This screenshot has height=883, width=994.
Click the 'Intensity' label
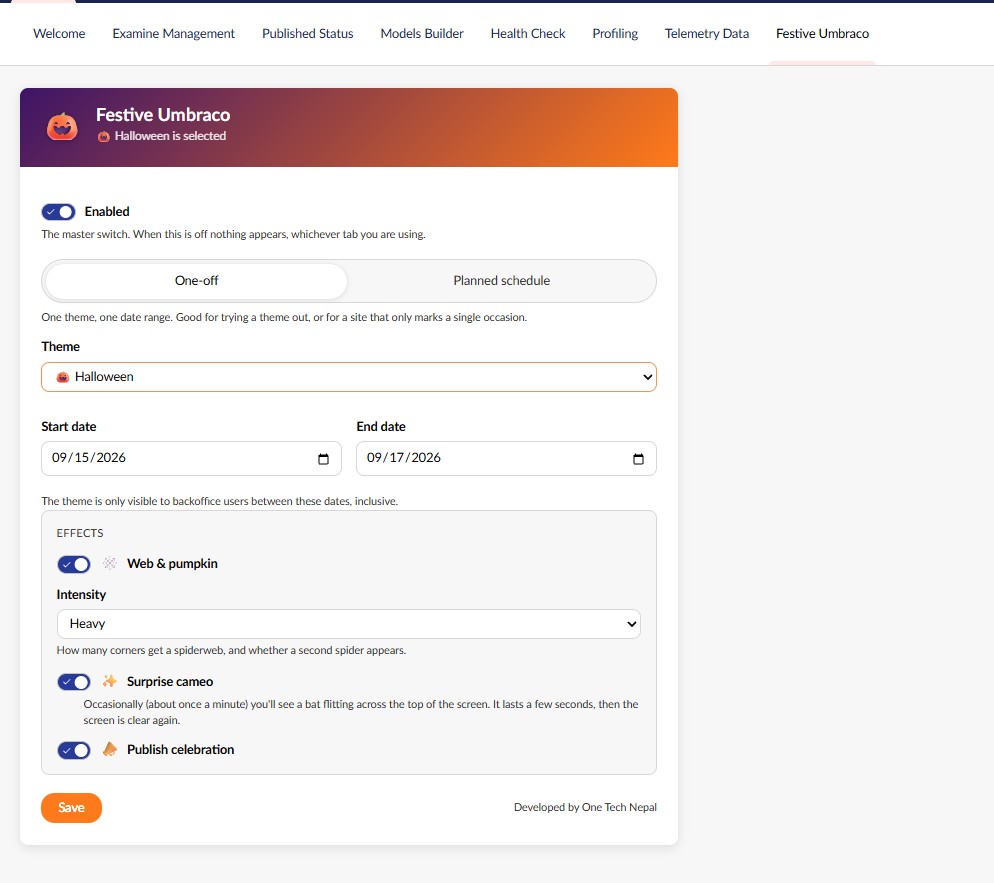(81, 595)
